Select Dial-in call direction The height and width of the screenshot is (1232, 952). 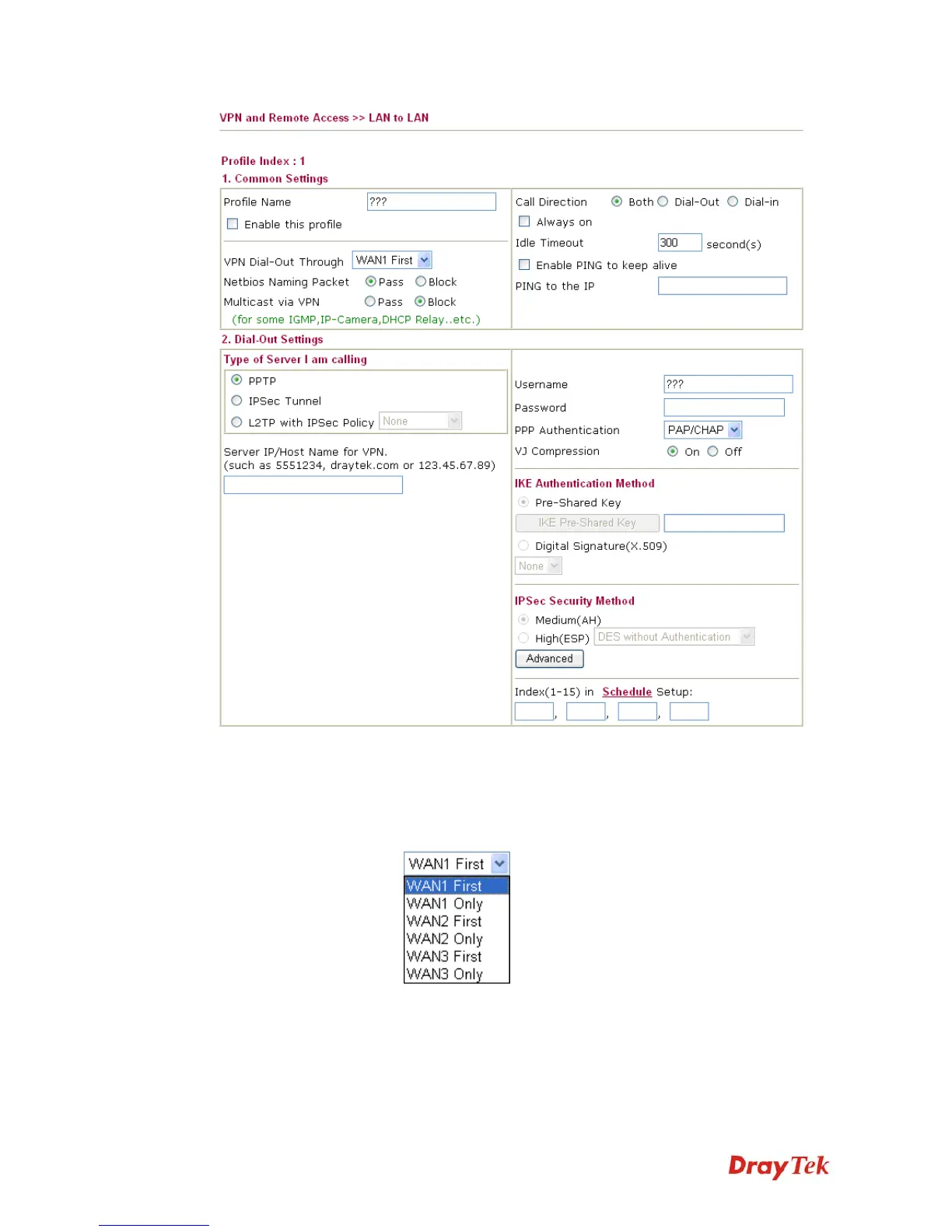click(733, 201)
